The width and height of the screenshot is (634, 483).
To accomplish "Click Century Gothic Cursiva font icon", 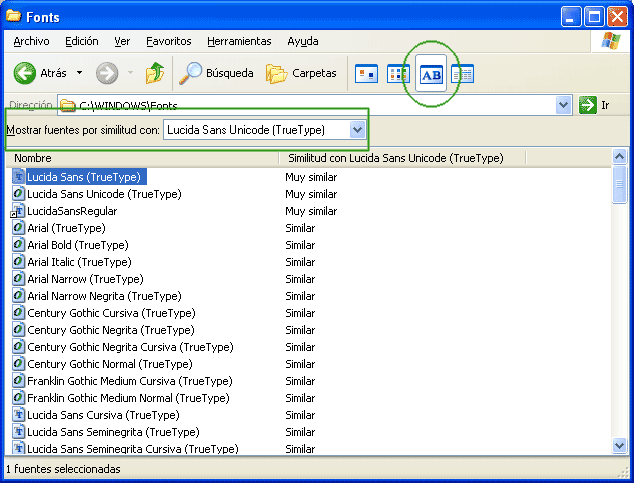I will [19, 312].
